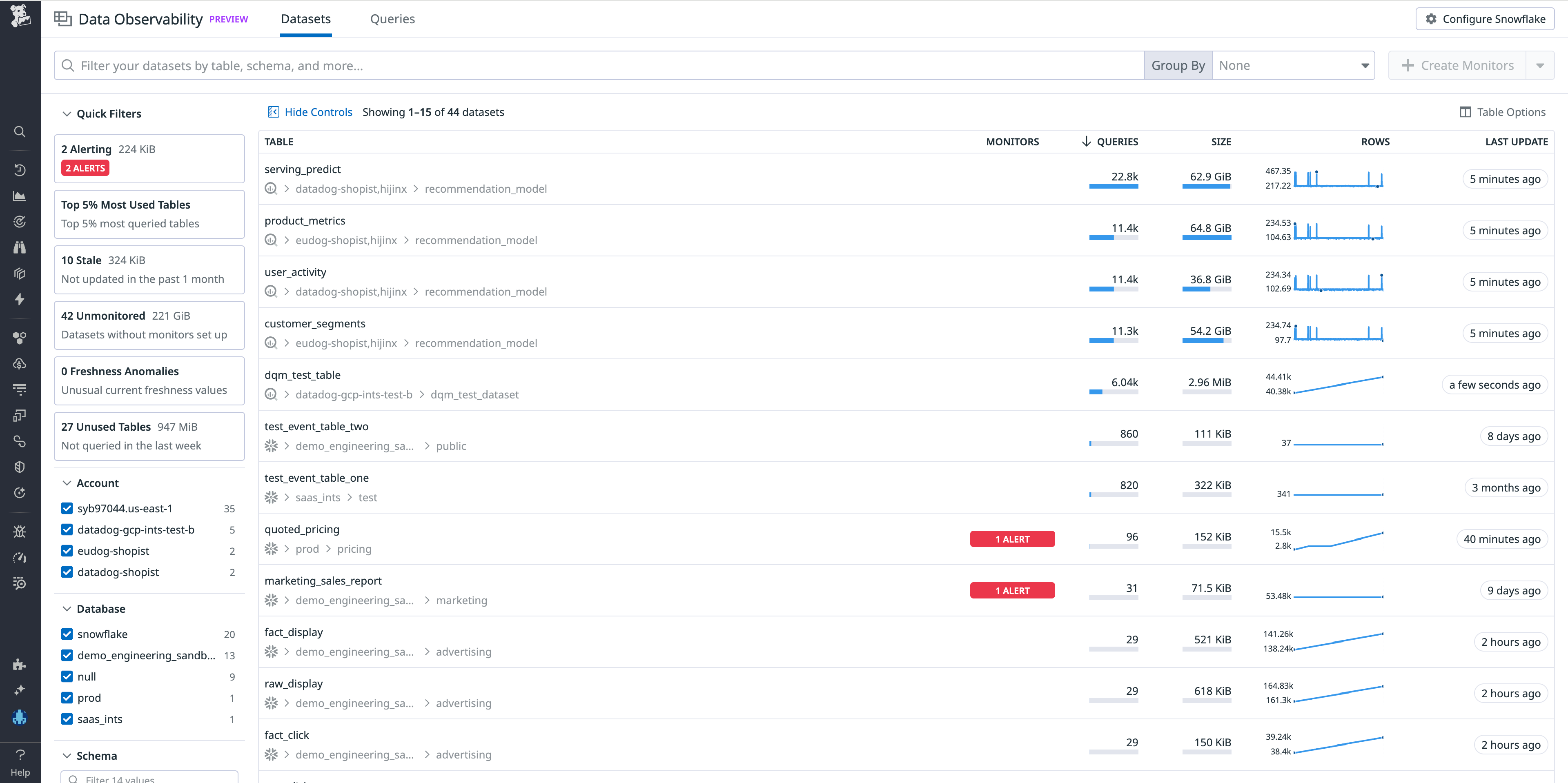1568x783 pixels.
Task: Open search from the magnifying glass sidebar icon
Action: [x=20, y=131]
